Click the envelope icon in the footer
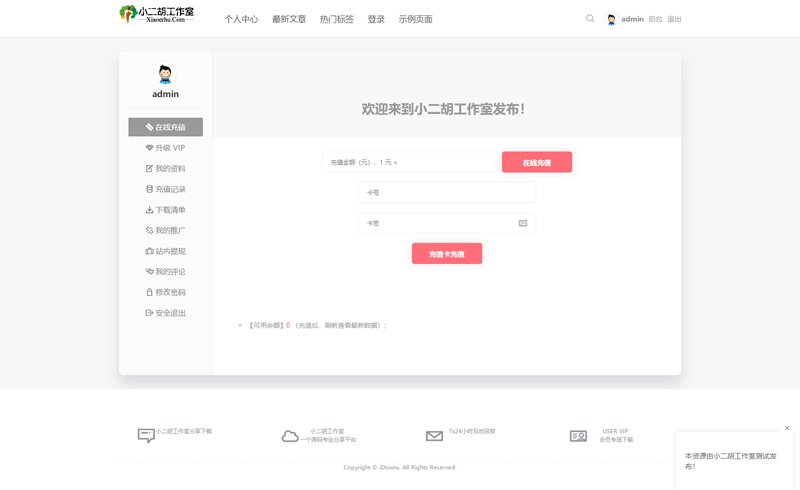The image size is (800, 490). 434,436
